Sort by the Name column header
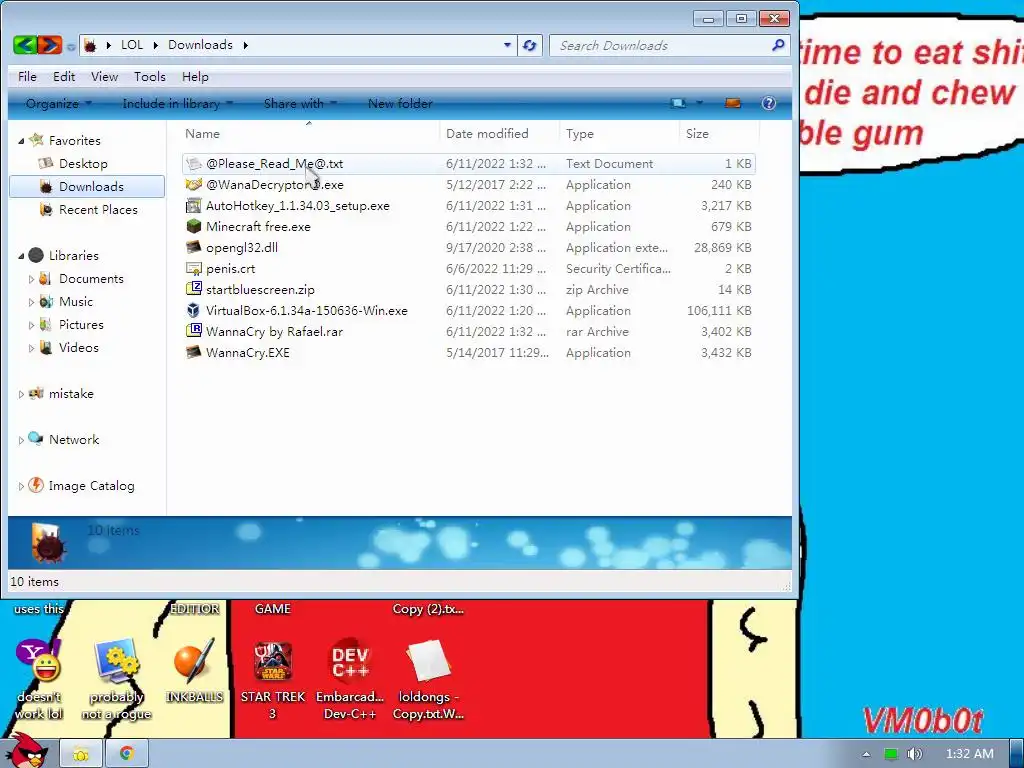This screenshot has width=1024, height=768. 202,133
